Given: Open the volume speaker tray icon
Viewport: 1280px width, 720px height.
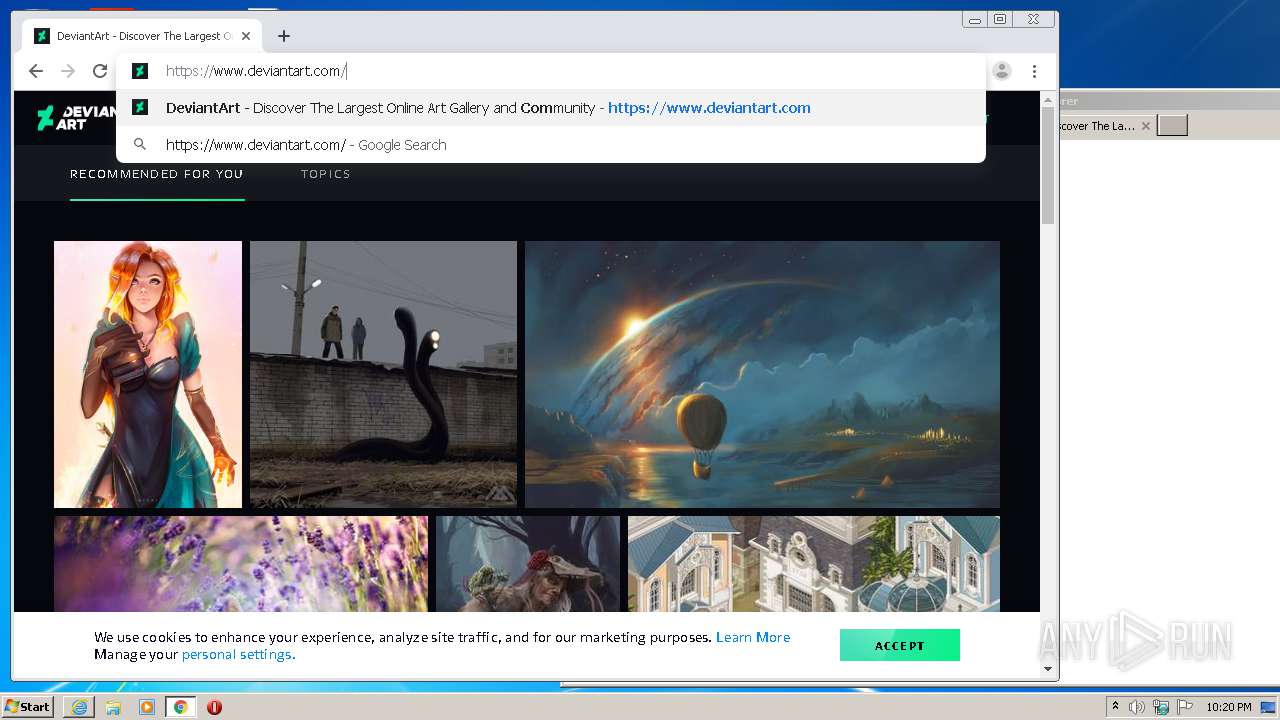Looking at the screenshot, I should point(1137,707).
